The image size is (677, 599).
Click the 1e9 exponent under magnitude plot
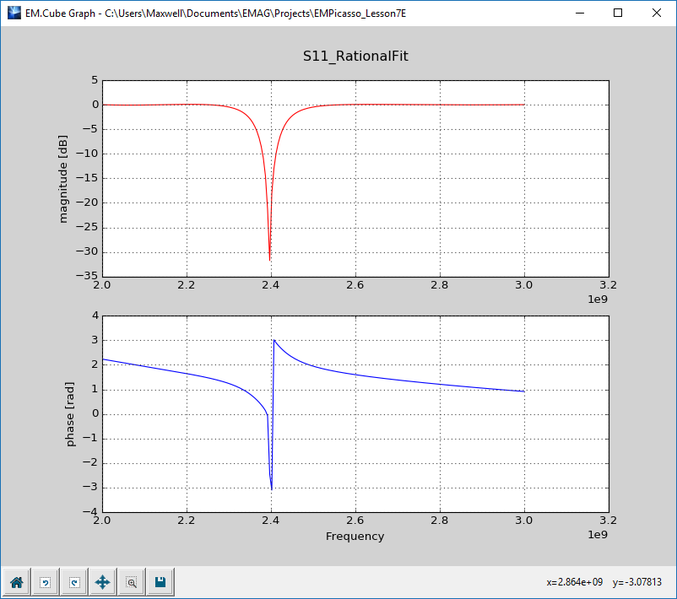pos(598,299)
